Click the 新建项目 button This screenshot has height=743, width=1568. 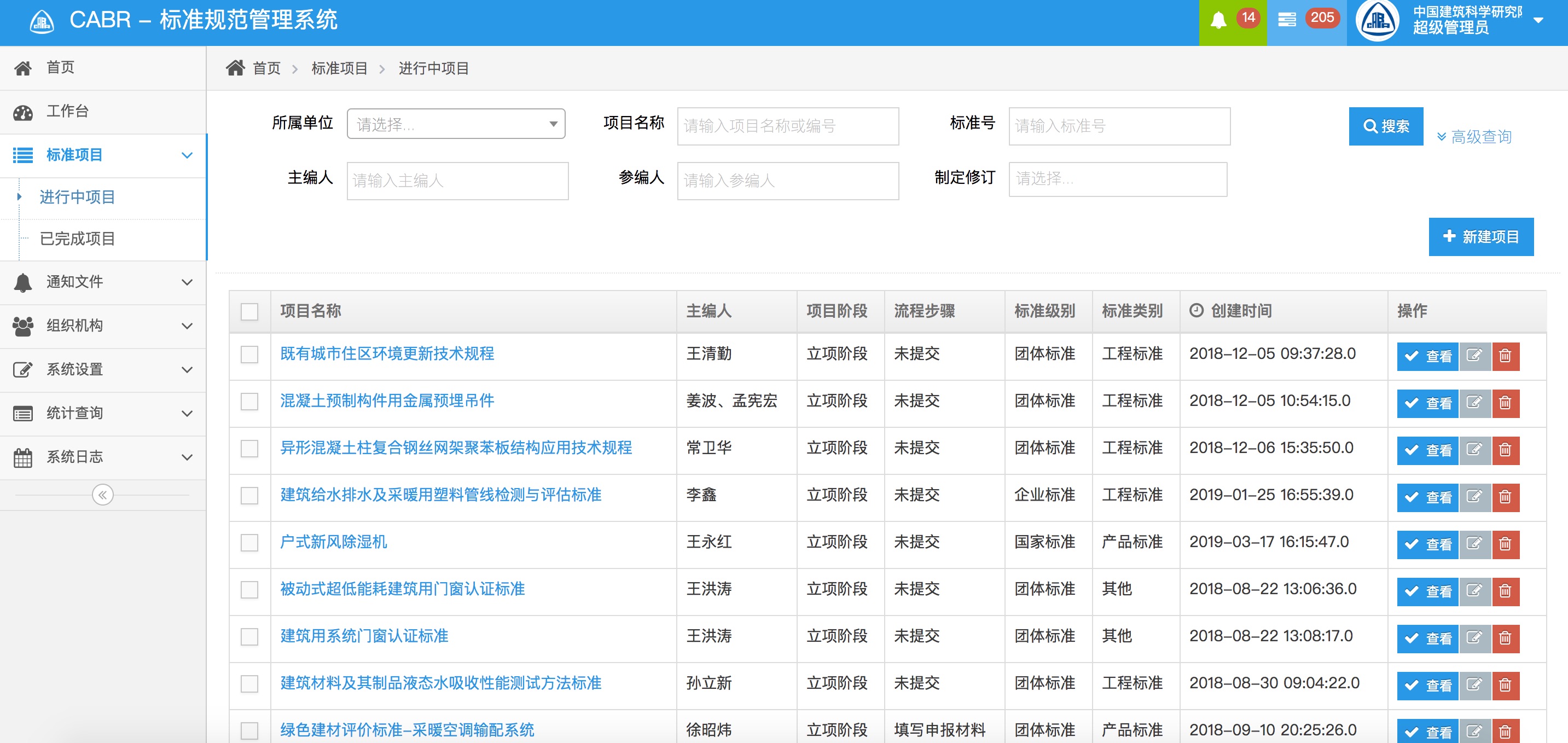click(1481, 237)
